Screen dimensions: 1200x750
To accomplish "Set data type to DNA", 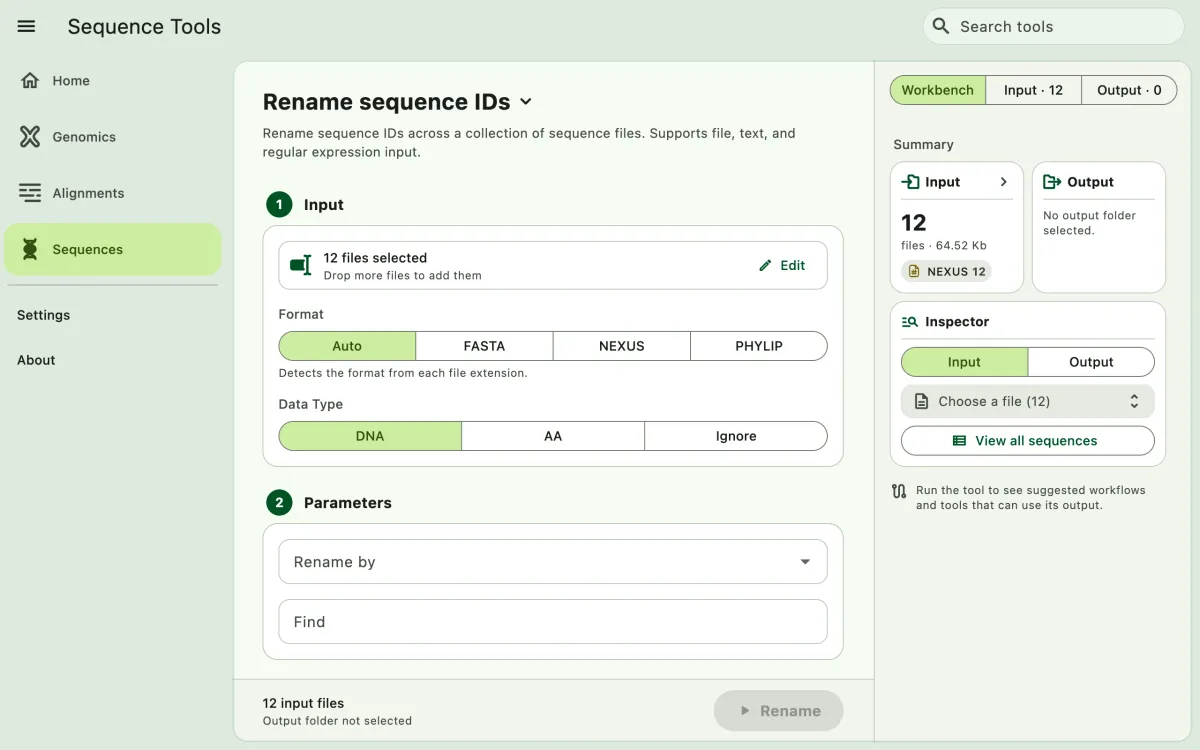I will pyautogui.click(x=370, y=436).
